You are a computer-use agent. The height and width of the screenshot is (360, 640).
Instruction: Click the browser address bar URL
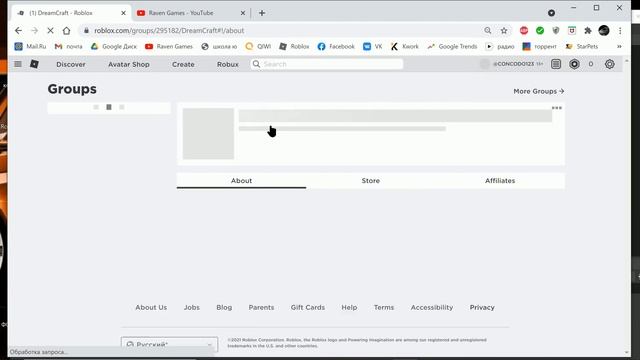pyautogui.click(x=169, y=31)
